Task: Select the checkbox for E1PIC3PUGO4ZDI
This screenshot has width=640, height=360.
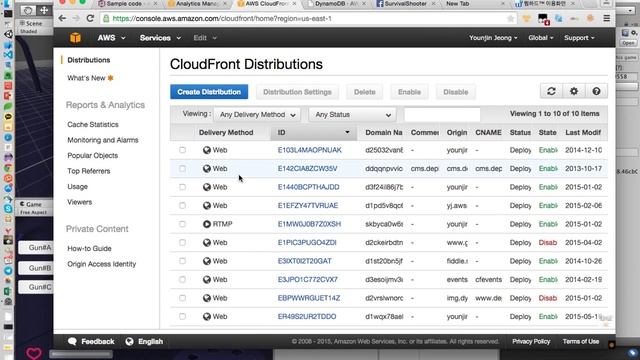Action: [x=182, y=242]
